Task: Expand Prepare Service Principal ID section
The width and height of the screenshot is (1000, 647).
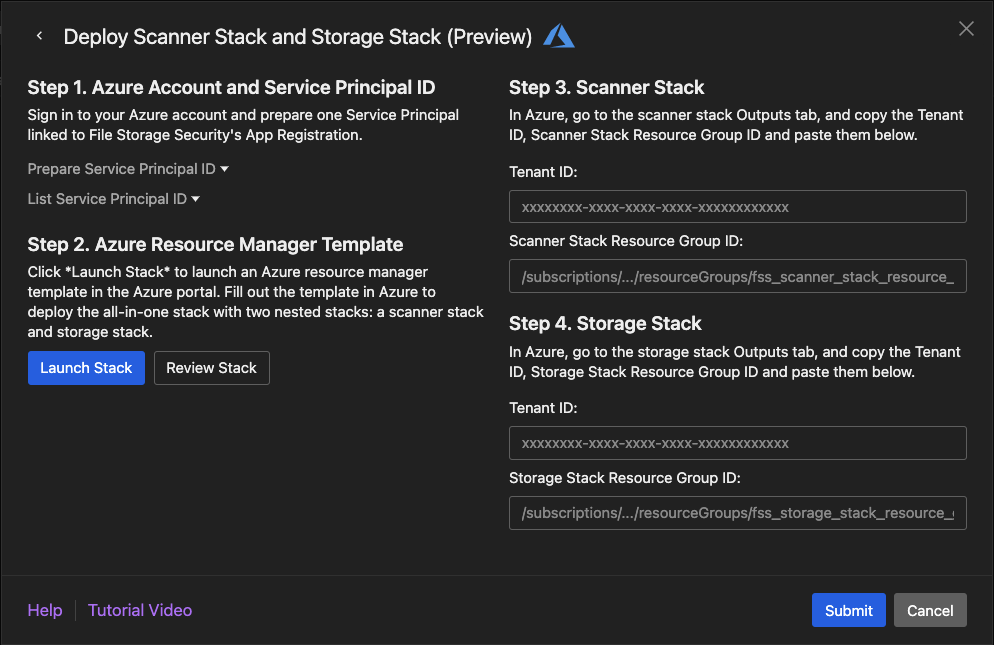Action: point(128,169)
